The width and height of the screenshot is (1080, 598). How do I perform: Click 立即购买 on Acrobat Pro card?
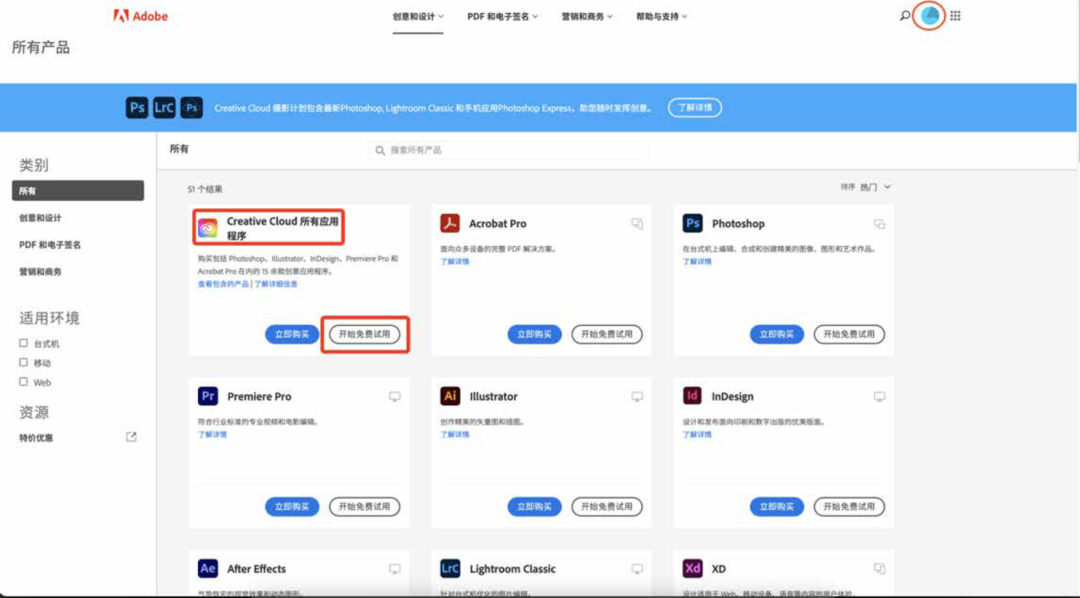click(534, 334)
